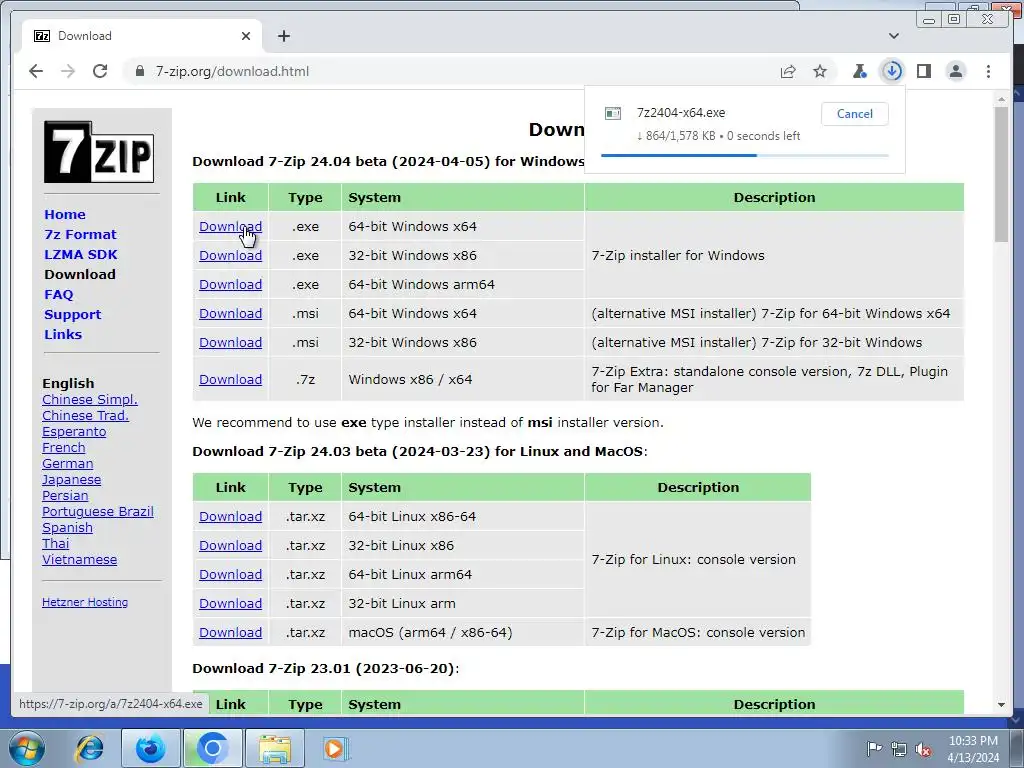This screenshot has width=1024, height=768.
Task: Click the 7z2404-x64.exe file icon in downloads popup
Action: (613, 114)
